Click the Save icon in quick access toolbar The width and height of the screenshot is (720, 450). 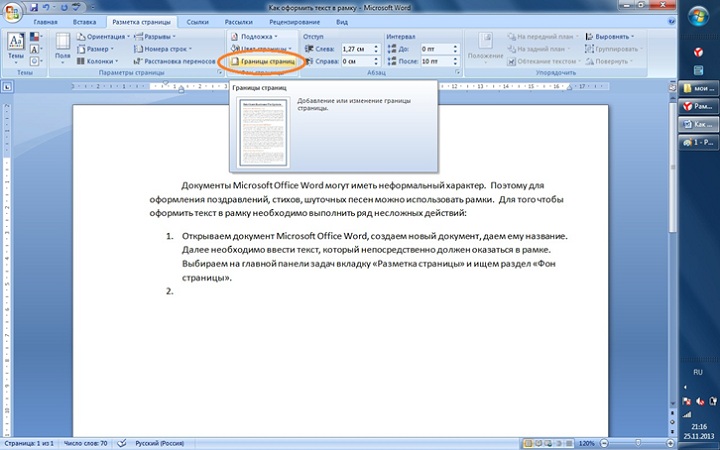[34, 7]
